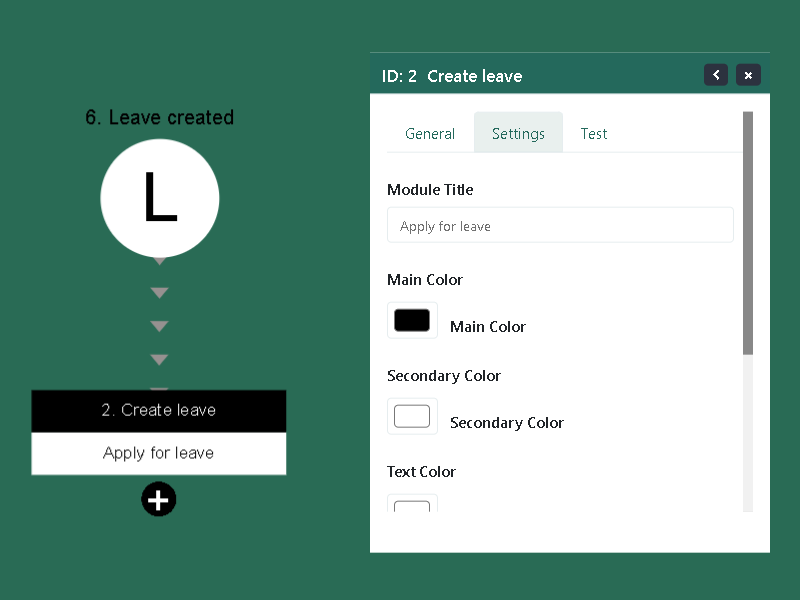Open the Test tab
This screenshot has height=600, width=800.
593,134
